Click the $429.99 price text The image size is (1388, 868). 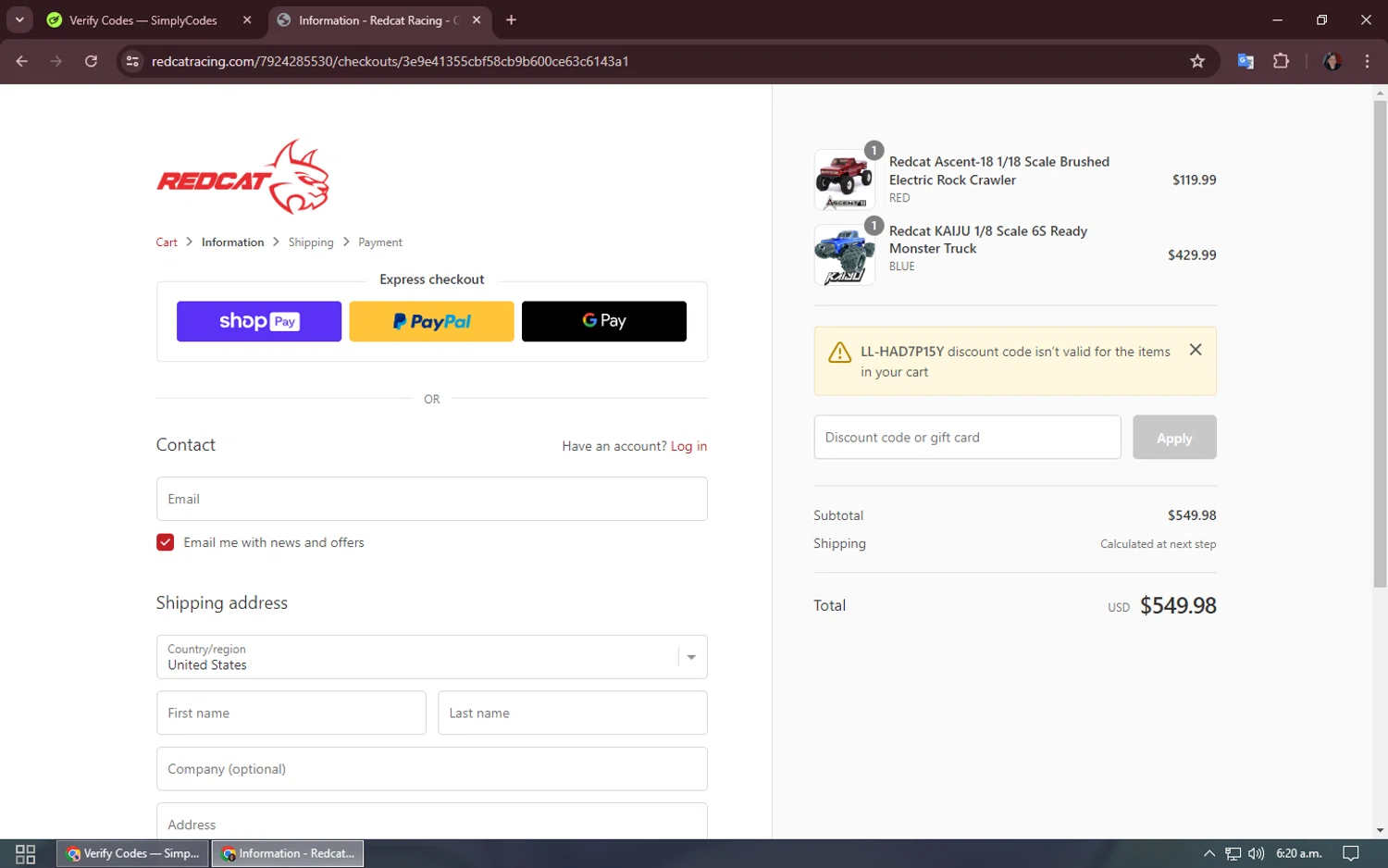(1192, 254)
